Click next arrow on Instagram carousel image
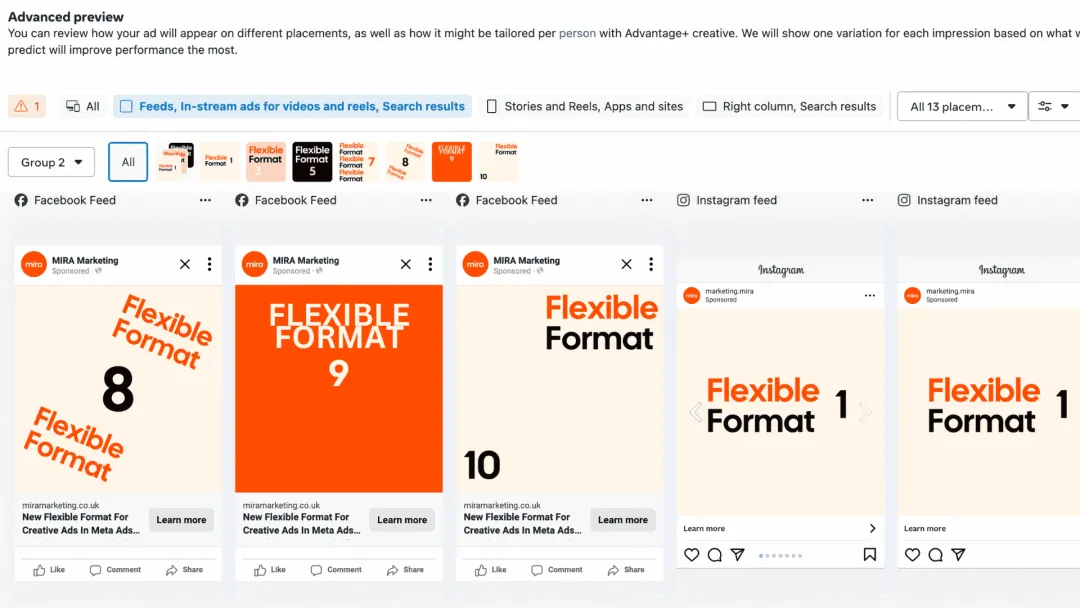This screenshot has height=608, width=1080. 865,412
